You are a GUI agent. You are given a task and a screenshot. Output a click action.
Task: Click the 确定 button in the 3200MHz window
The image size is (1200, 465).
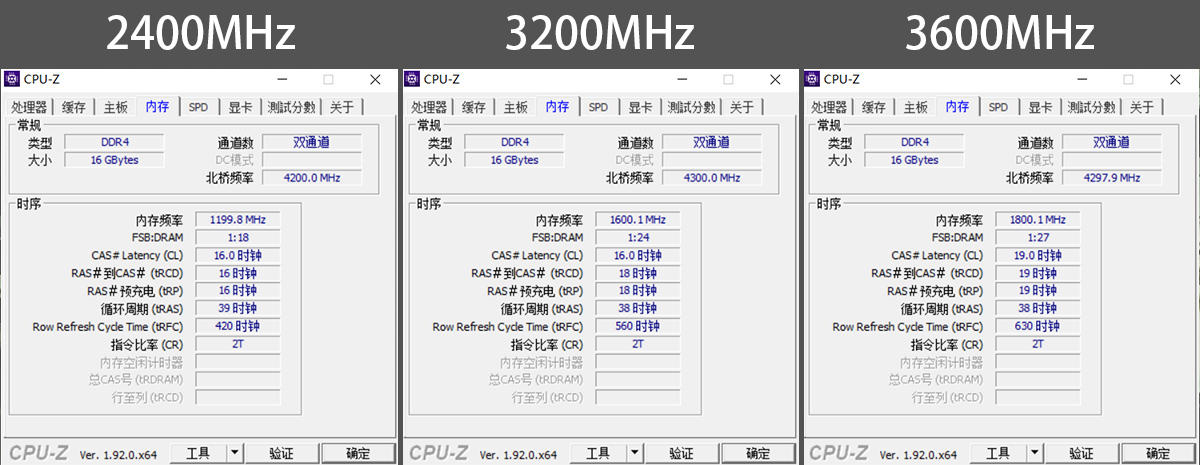pos(758,453)
